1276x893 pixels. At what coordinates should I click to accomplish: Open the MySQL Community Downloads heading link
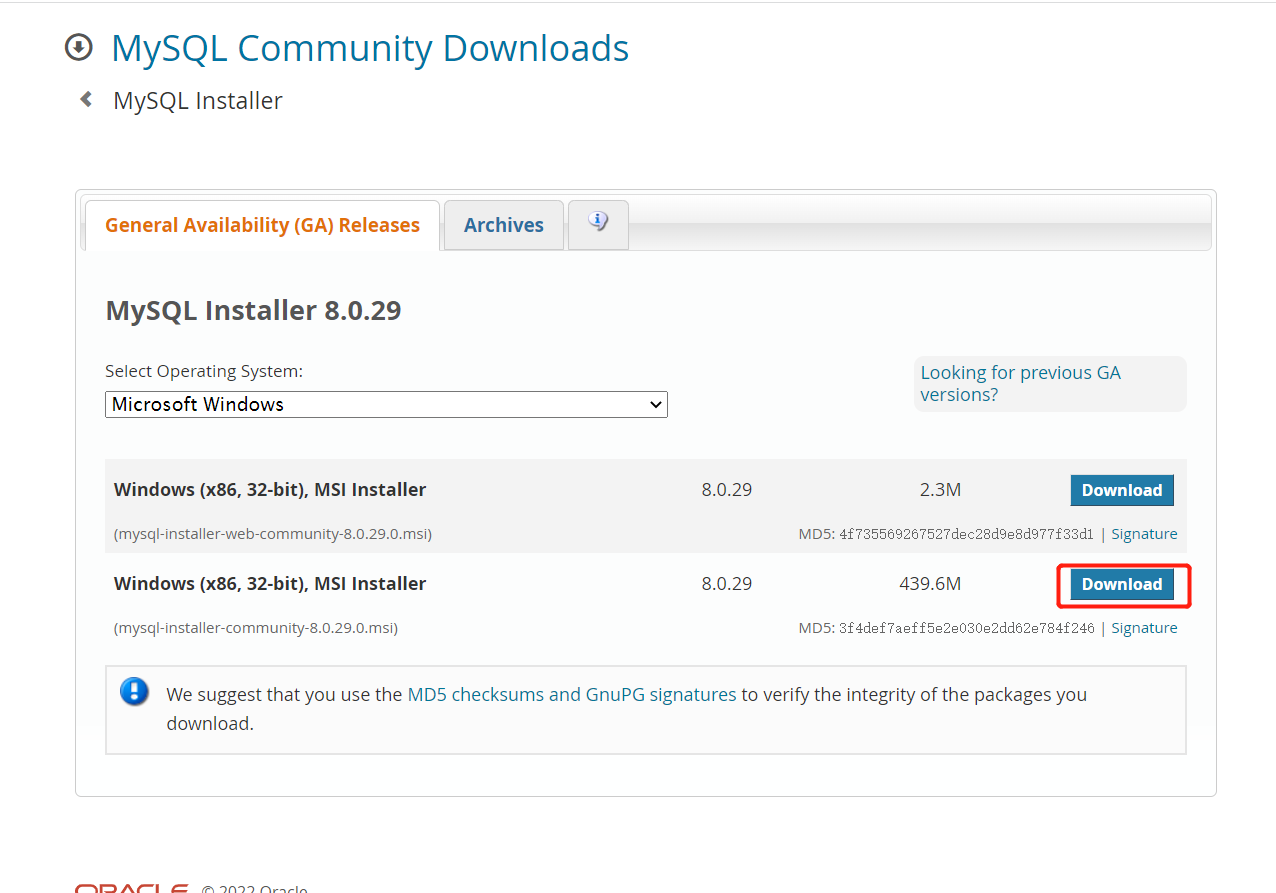(370, 48)
